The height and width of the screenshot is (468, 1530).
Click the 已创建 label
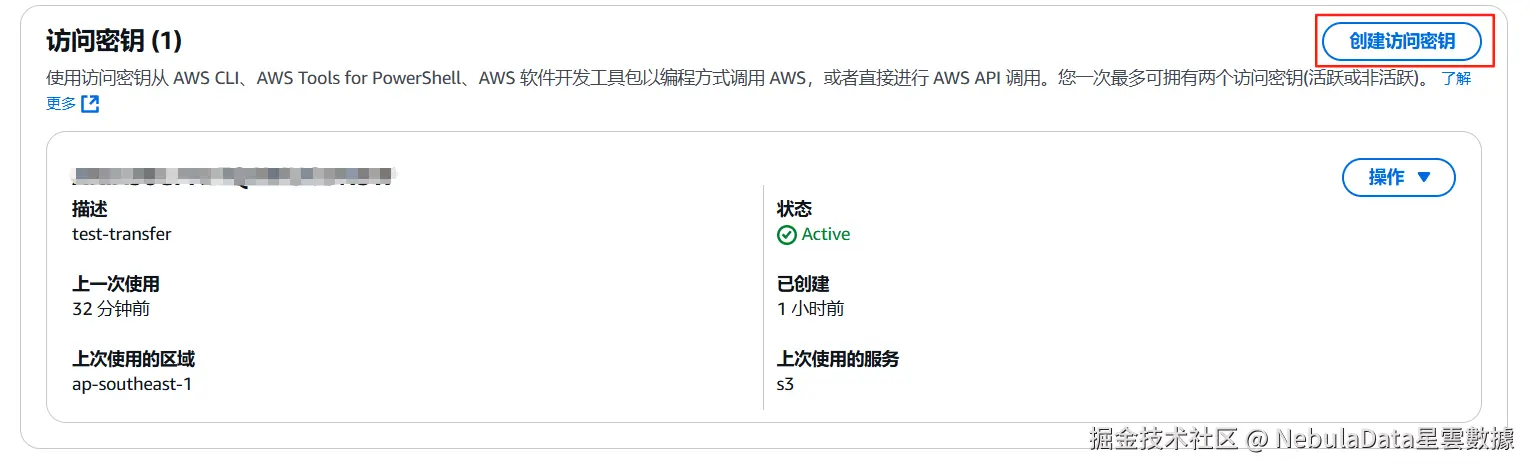tap(803, 284)
